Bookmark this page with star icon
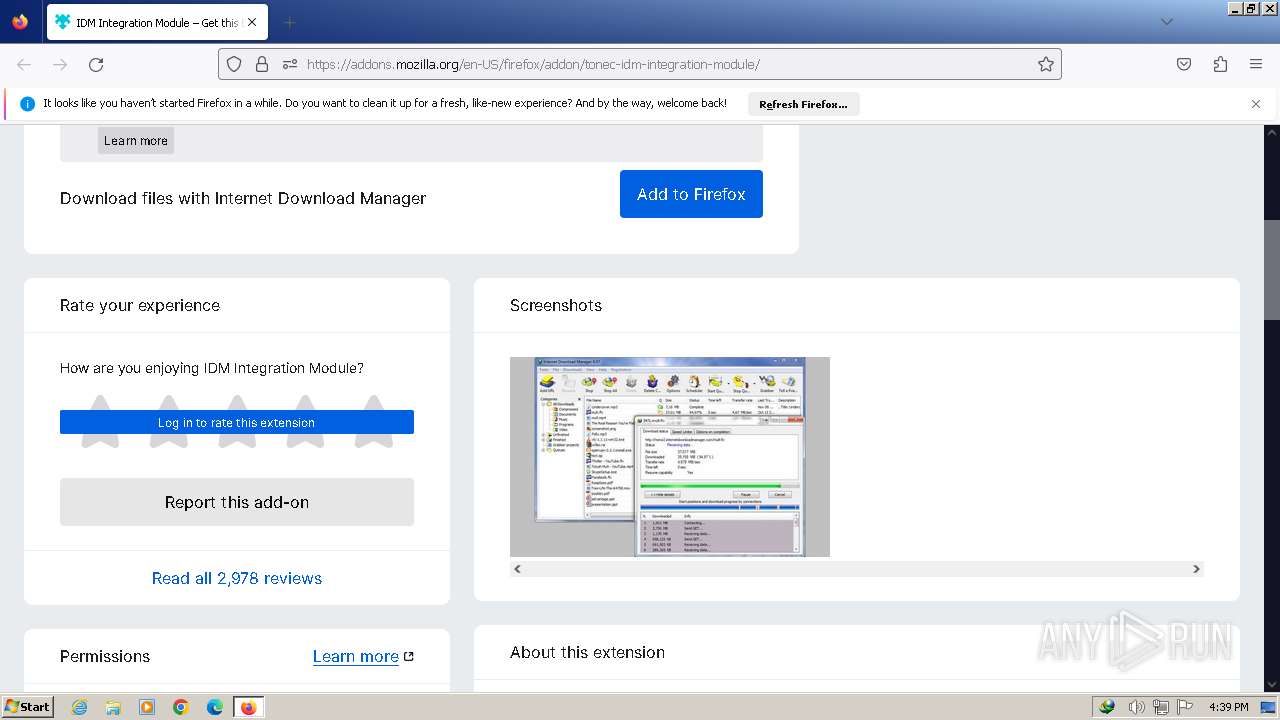Image resolution: width=1280 pixels, height=720 pixels. tap(1046, 64)
